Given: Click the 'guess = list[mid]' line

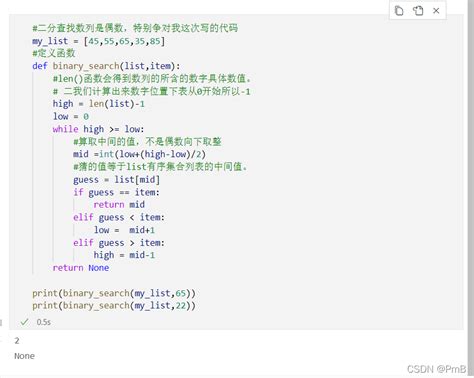Looking at the screenshot, I should (x=116, y=180).
